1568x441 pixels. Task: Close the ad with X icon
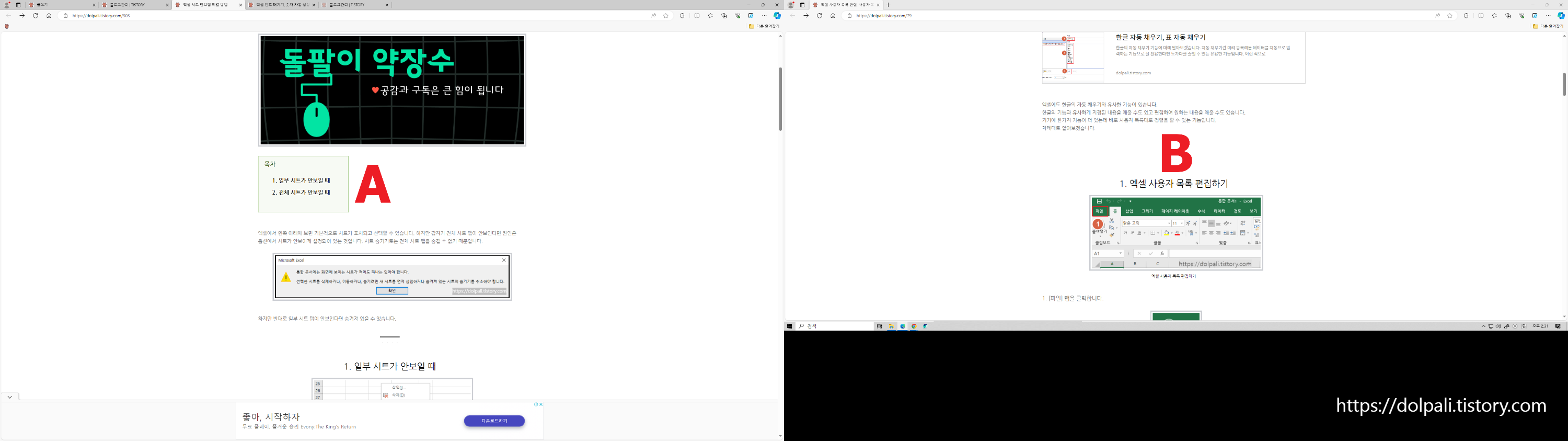[x=540, y=404]
